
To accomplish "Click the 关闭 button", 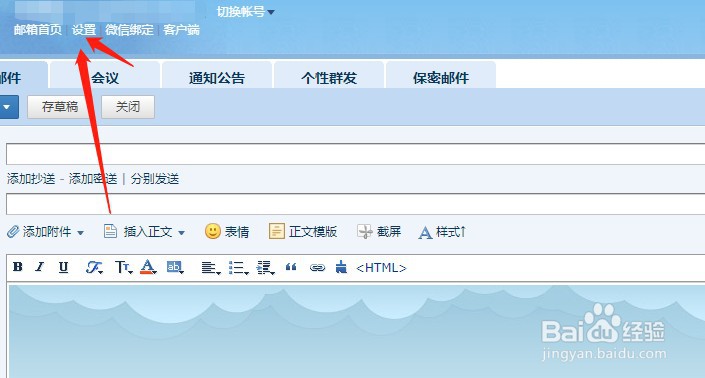I will click(x=128, y=107).
